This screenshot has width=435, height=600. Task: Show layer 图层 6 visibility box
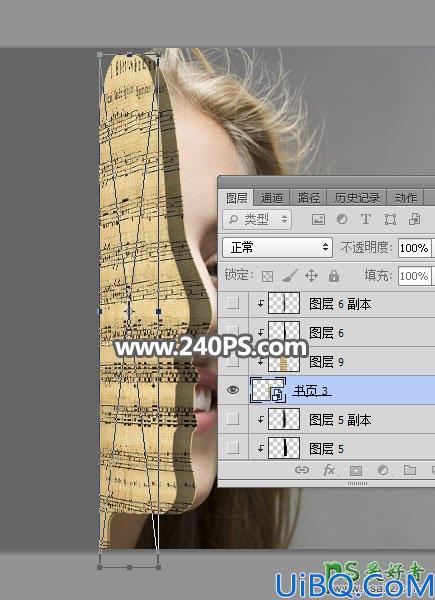[x=233, y=332]
